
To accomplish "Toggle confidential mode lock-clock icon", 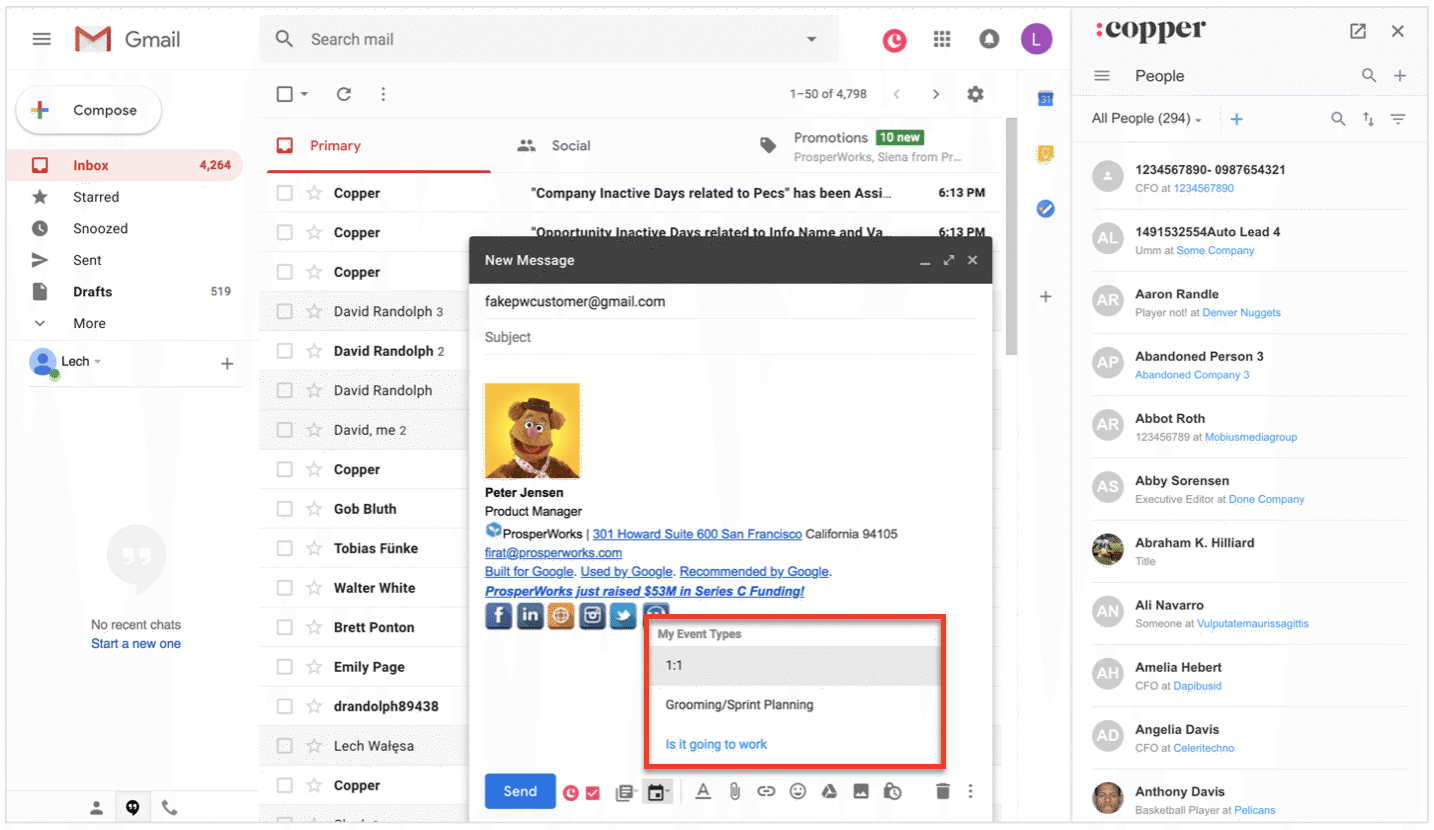I will 893,792.
